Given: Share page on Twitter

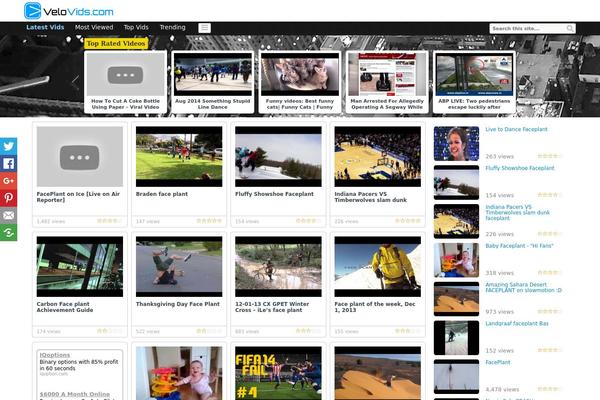Looking at the screenshot, I should (8, 146).
